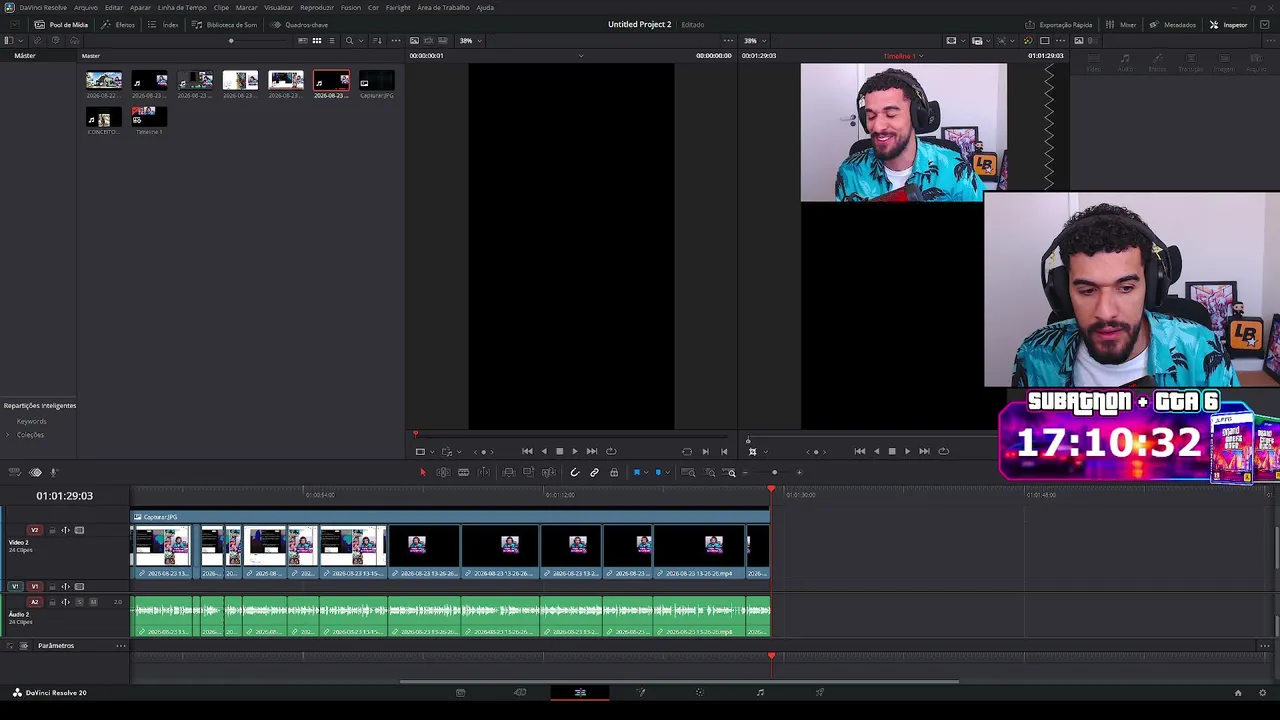
Task: Switch to the Cut page icon
Action: (x=520, y=692)
